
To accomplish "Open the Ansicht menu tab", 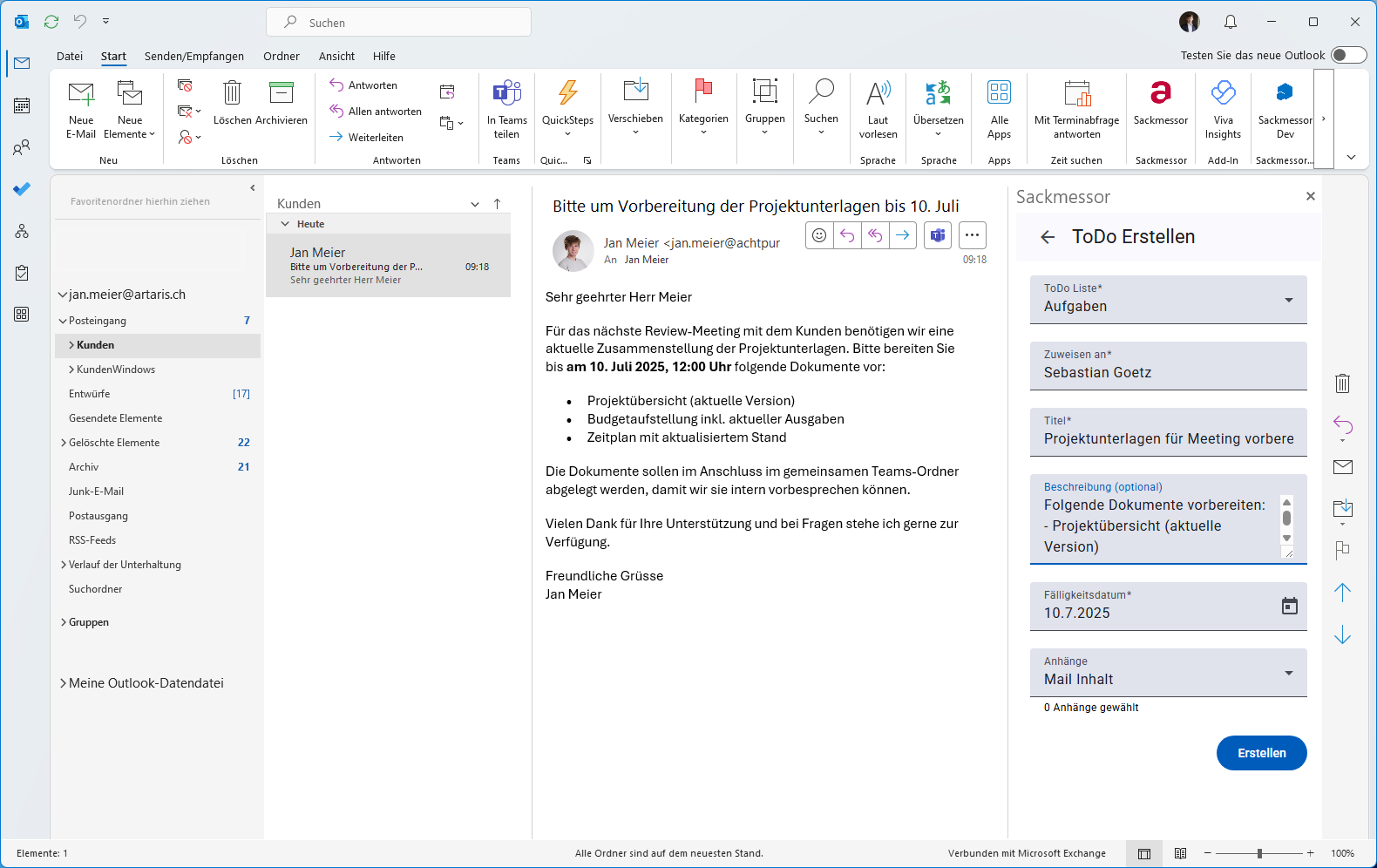I will (x=336, y=57).
